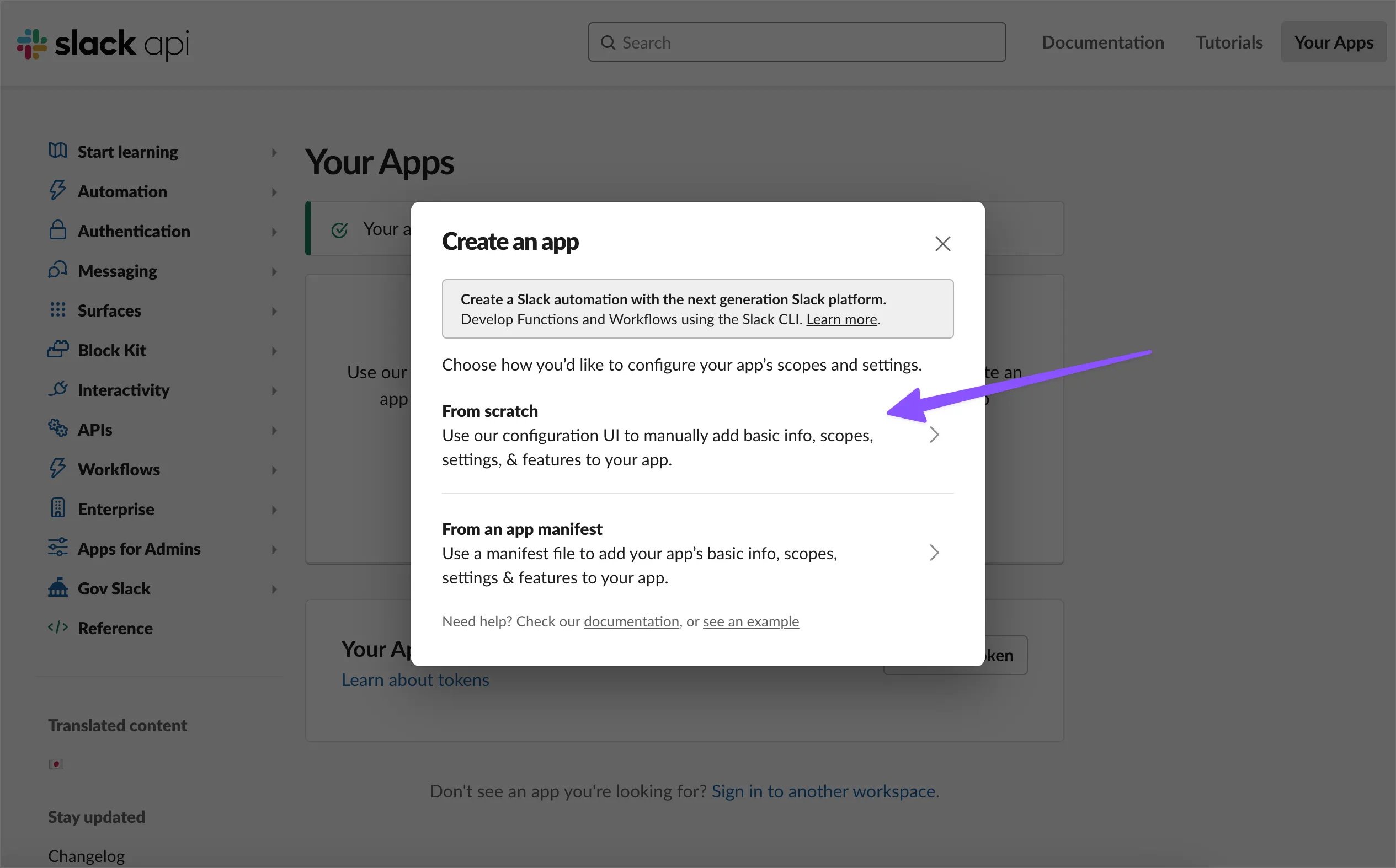Click the Reference code brackets icon
Image resolution: width=1396 pixels, height=868 pixels.
(x=57, y=628)
